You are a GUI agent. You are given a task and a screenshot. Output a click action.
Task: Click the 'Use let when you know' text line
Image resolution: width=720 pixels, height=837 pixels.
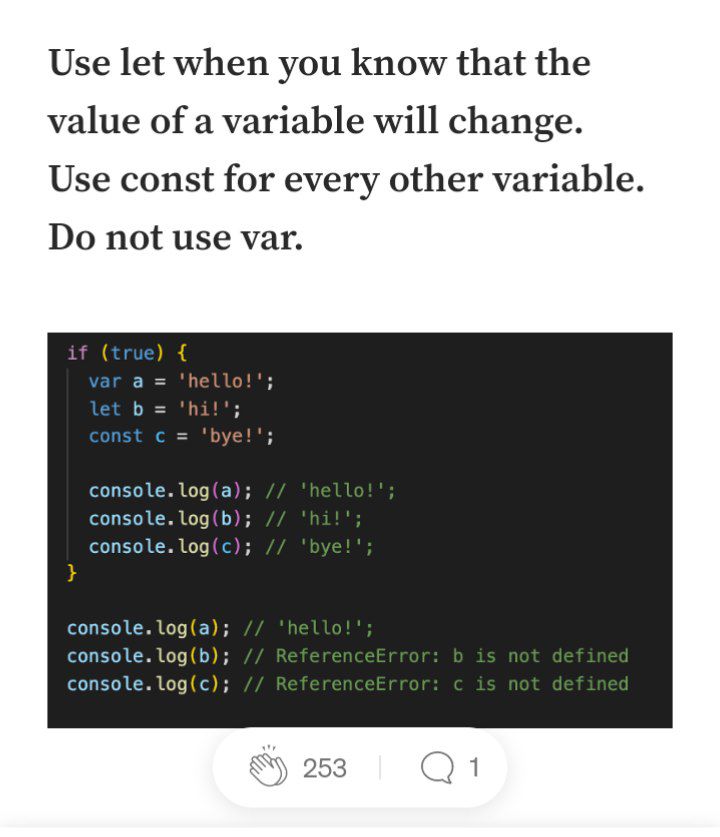tap(319, 64)
